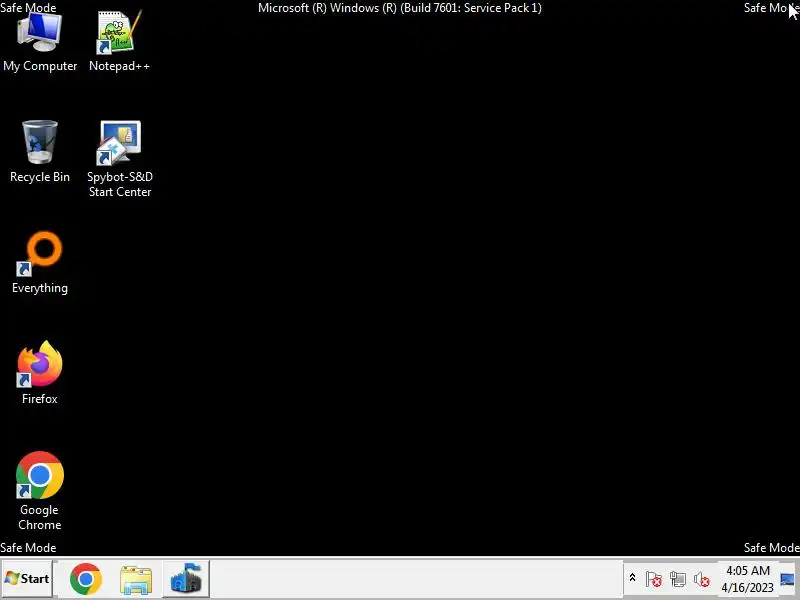Viewport: 800px width, 600px height.
Task: Open Spybot castle icon on taskbar
Action: pyautogui.click(x=186, y=579)
